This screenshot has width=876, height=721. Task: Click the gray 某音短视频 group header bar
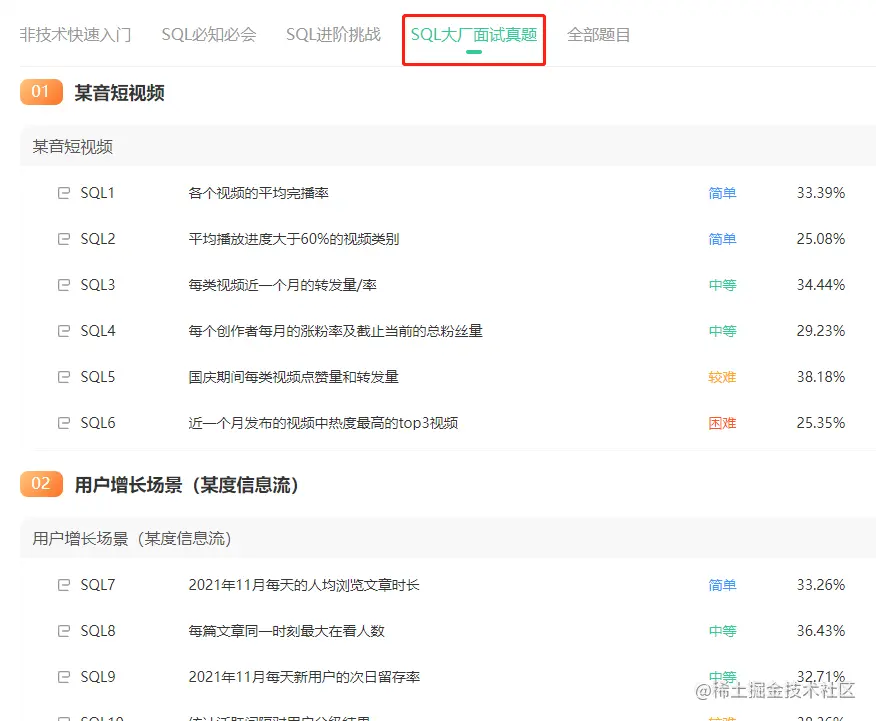(447, 146)
